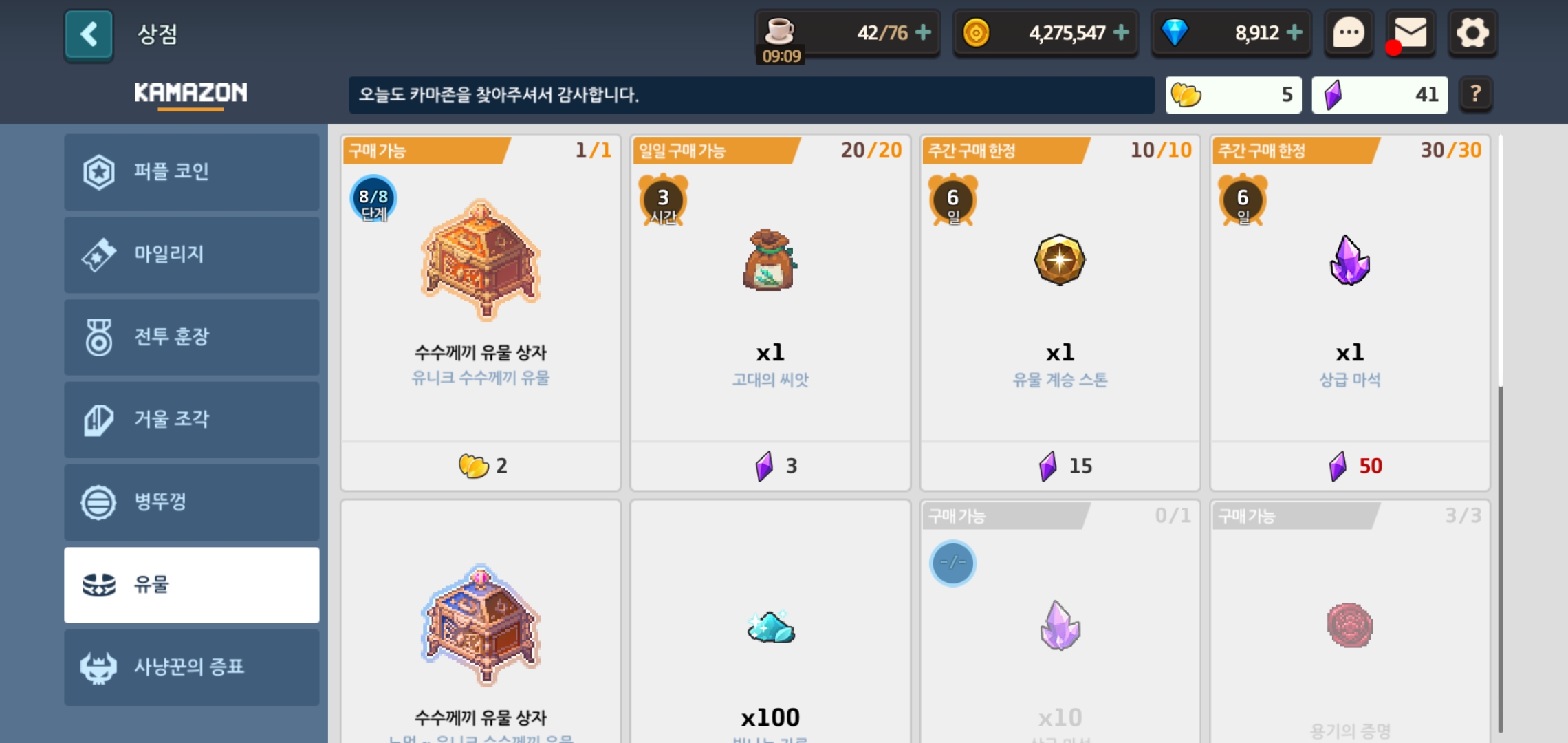Click the question mark help button
The image size is (1568, 743).
(1475, 94)
